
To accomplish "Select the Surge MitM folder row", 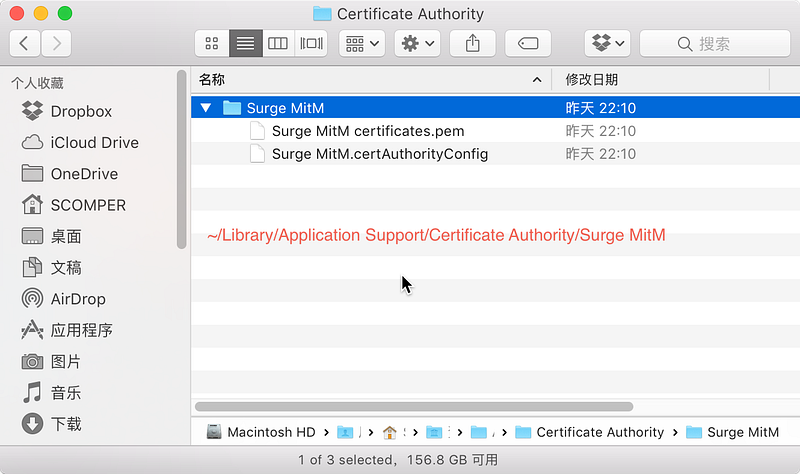I will point(495,108).
